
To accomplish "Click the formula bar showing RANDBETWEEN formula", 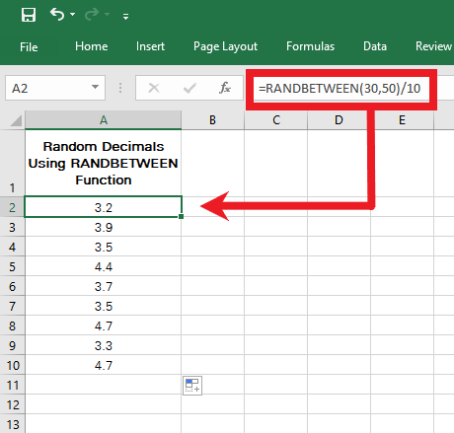I will (x=341, y=89).
